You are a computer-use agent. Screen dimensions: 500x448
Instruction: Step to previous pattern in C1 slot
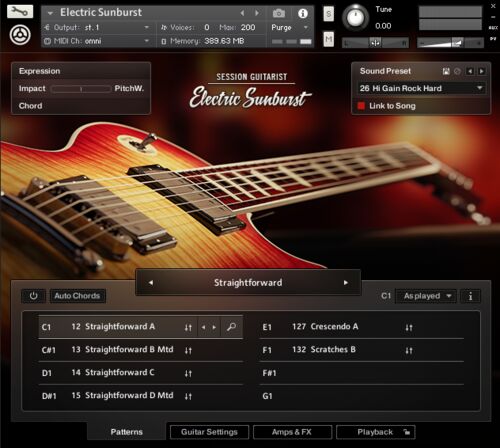(x=203, y=327)
